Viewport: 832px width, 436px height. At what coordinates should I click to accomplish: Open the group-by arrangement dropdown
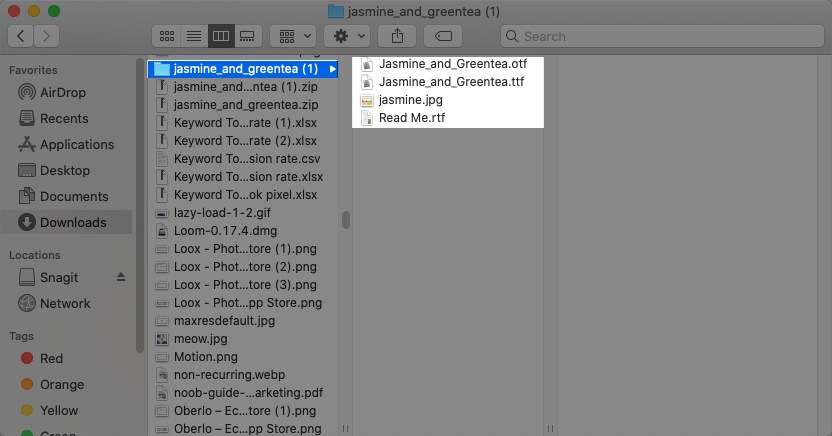click(293, 36)
